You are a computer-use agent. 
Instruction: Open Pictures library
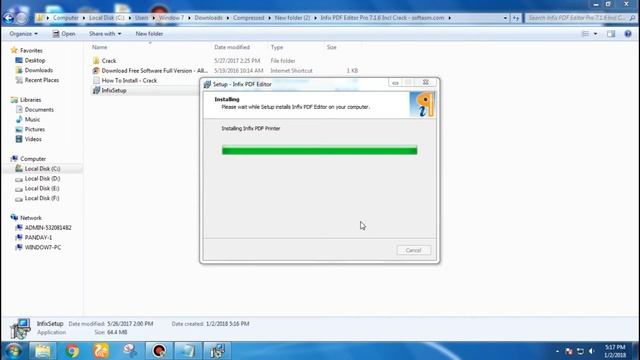pyautogui.click(x=35, y=129)
